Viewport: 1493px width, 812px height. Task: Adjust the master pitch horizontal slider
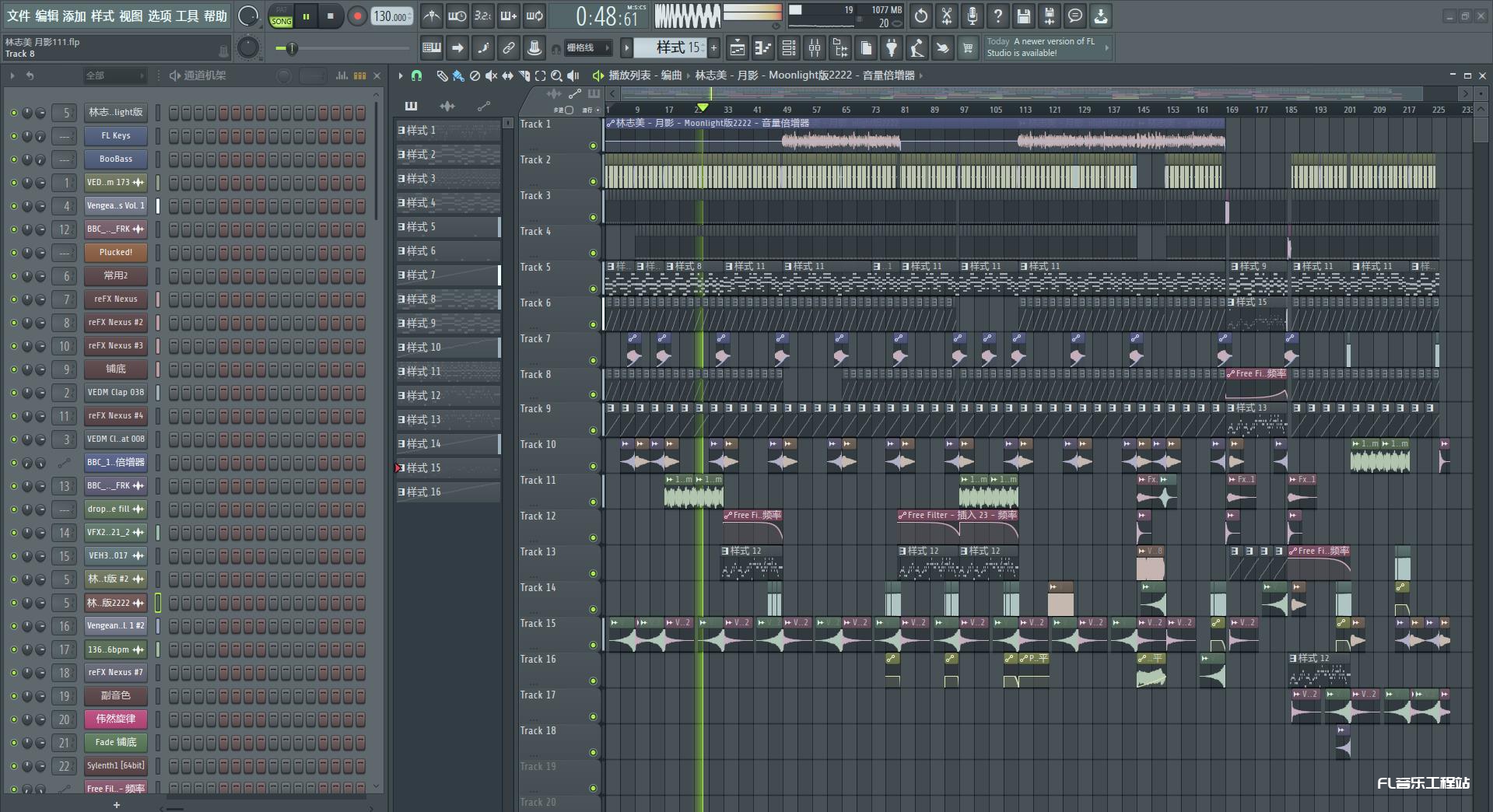342,49
